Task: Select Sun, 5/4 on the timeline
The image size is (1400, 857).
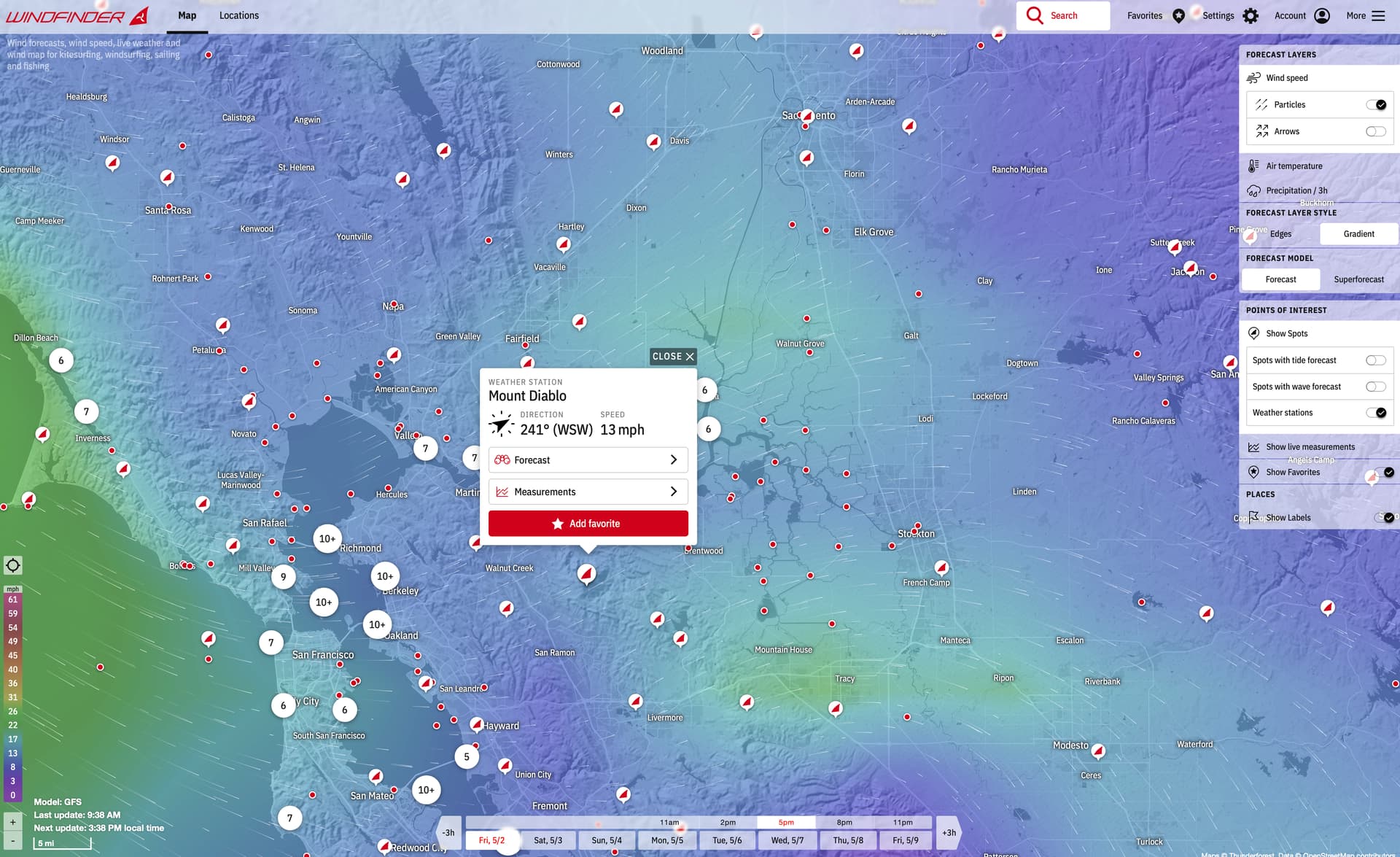Action: pos(606,840)
